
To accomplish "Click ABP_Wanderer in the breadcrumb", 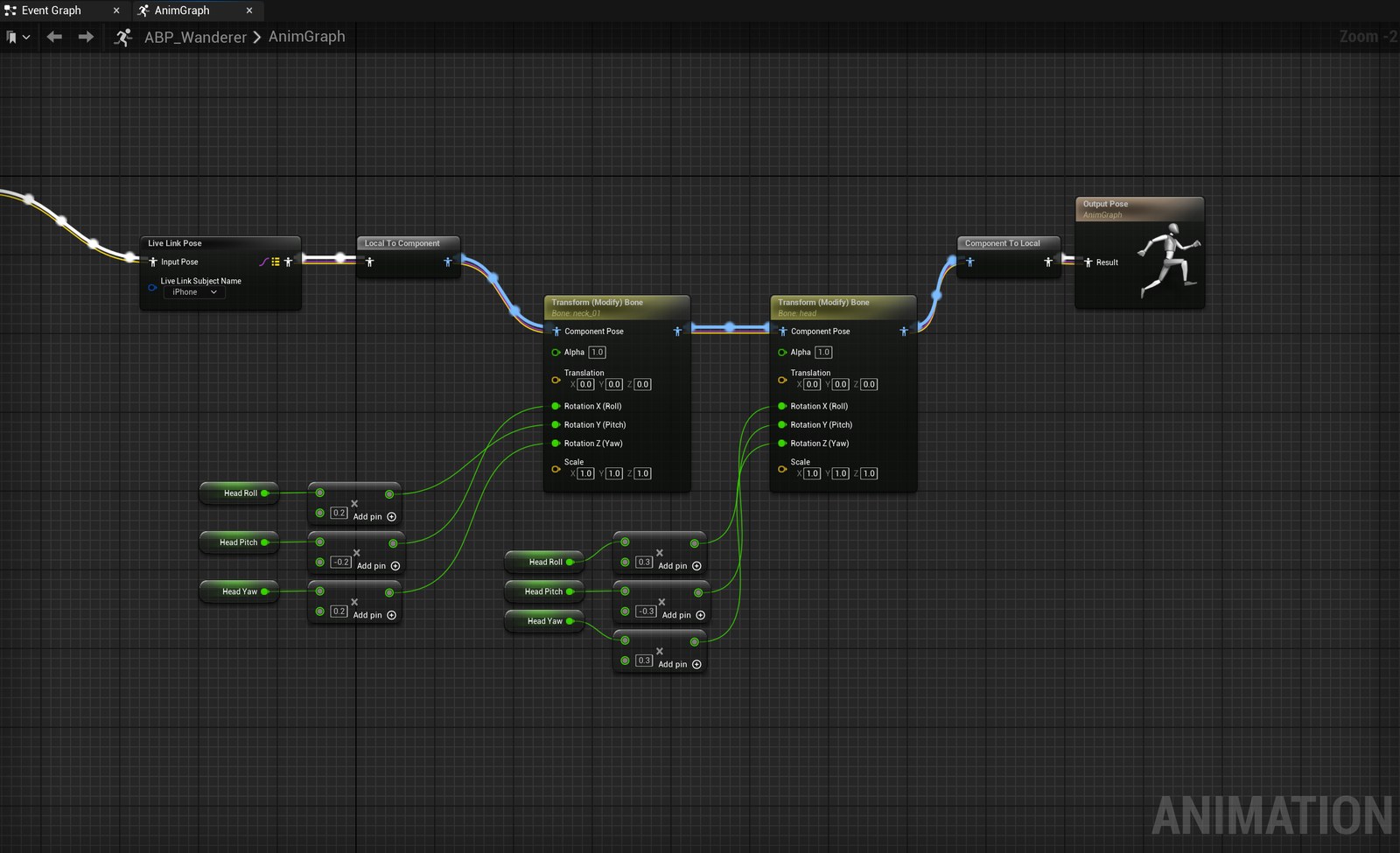I will (x=195, y=37).
